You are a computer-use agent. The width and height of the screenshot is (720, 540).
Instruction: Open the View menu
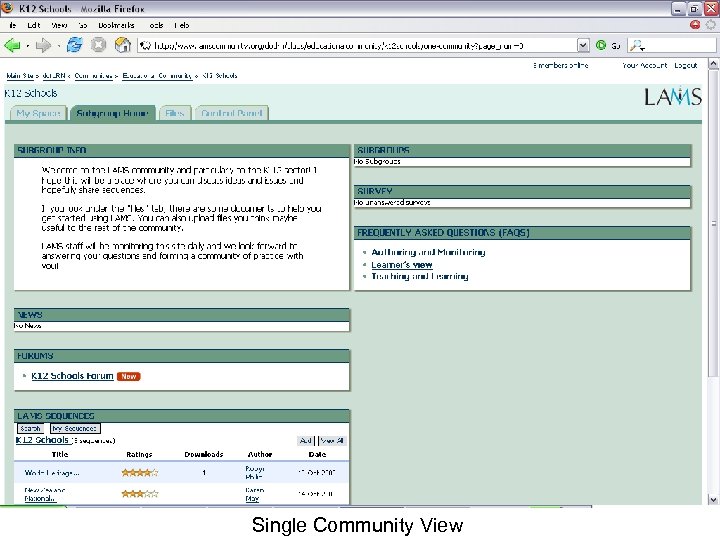tap(59, 25)
